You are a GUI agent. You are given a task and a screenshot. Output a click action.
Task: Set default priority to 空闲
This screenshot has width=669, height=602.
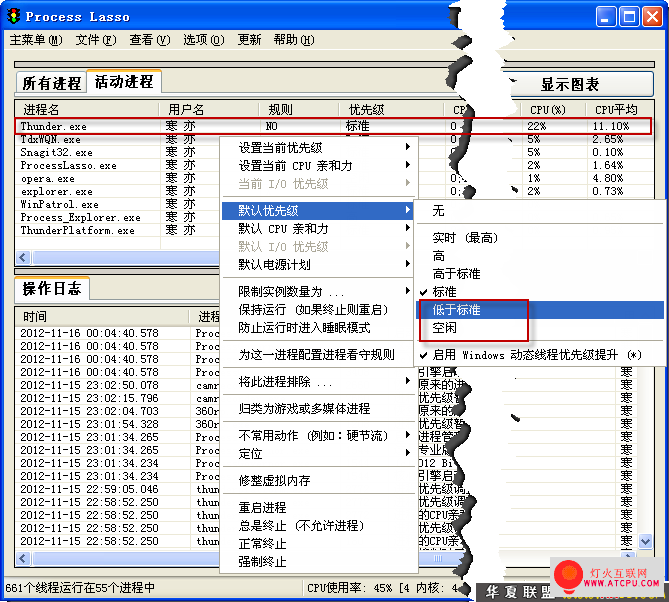(540, 328)
